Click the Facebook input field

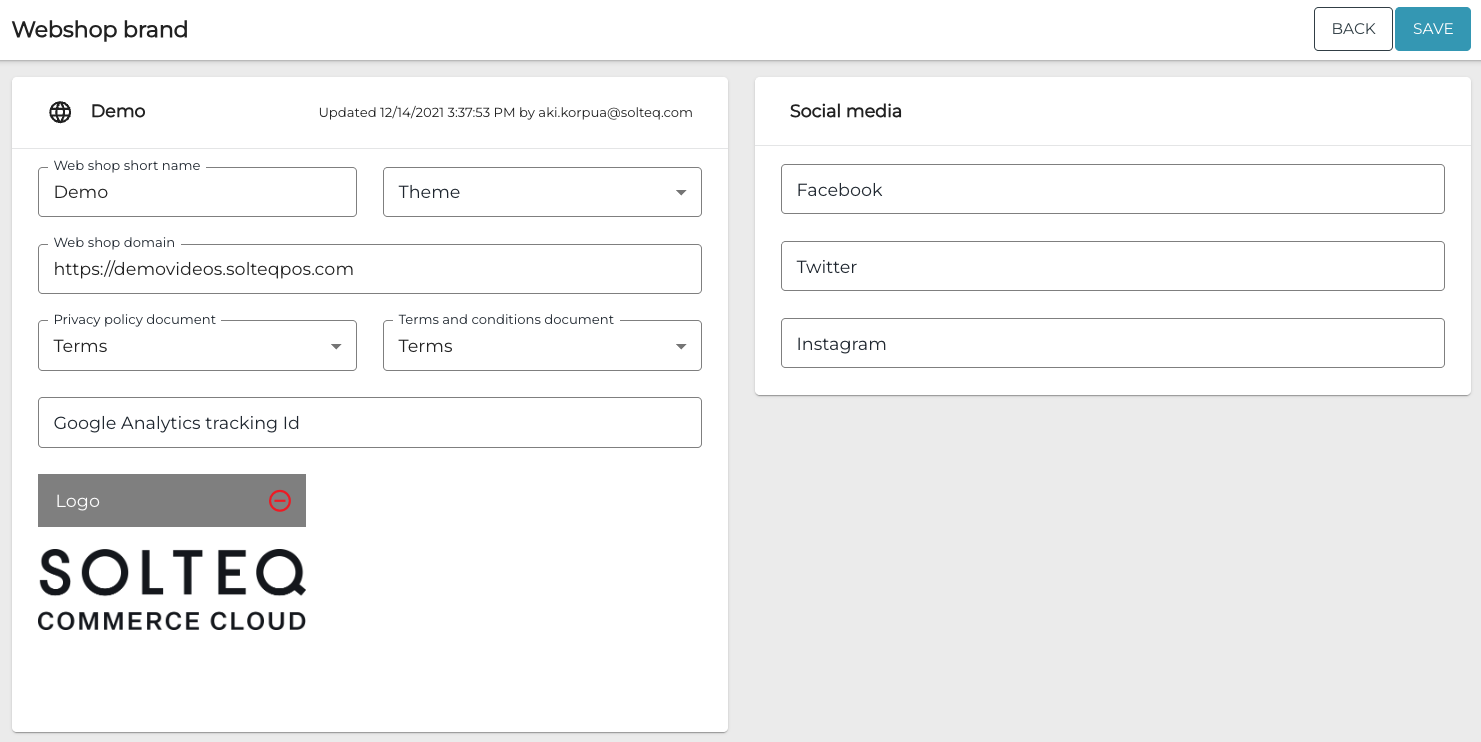point(1113,189)
